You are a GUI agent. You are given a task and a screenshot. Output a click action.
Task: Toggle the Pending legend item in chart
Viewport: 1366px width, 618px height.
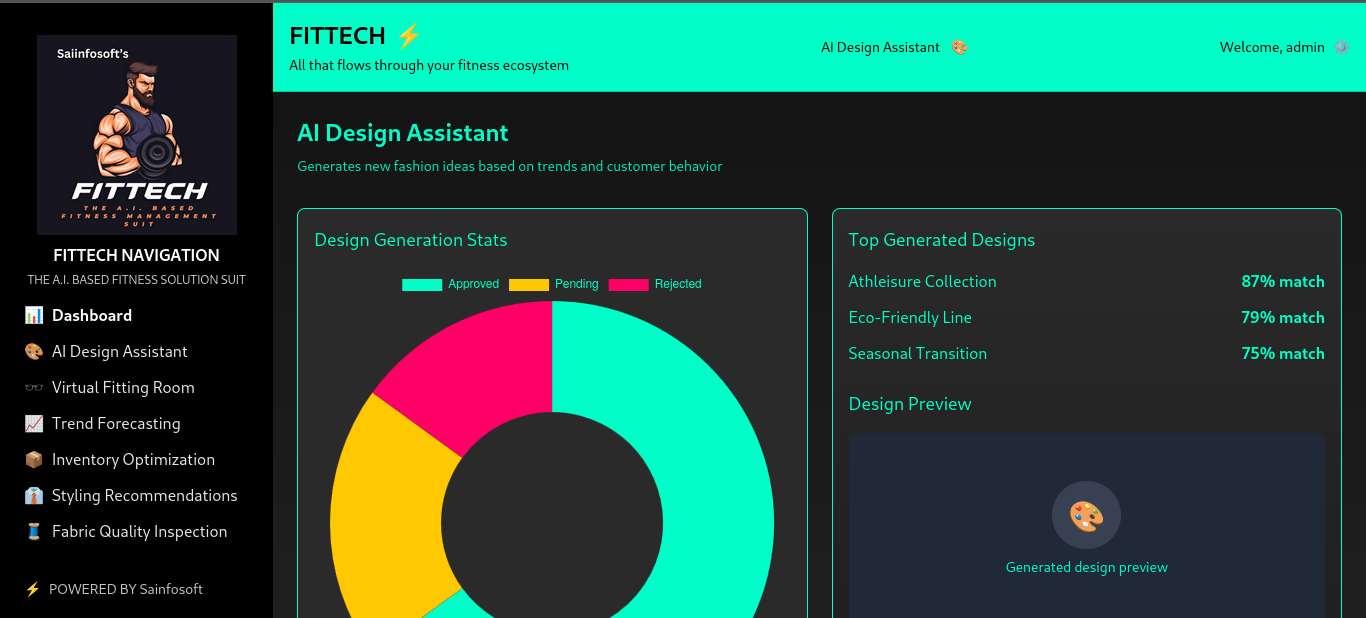click(x=554, y=284)
